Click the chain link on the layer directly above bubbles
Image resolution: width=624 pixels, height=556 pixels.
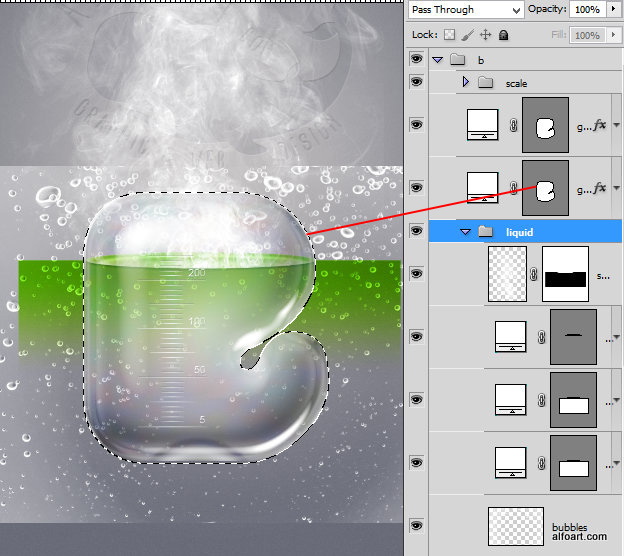(541, 463)
